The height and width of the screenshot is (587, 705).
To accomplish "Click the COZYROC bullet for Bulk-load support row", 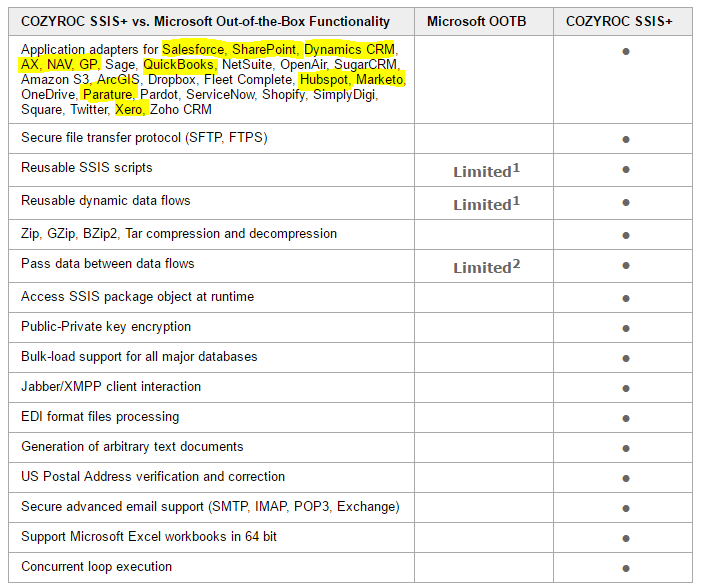I will [x=625, y=359].
